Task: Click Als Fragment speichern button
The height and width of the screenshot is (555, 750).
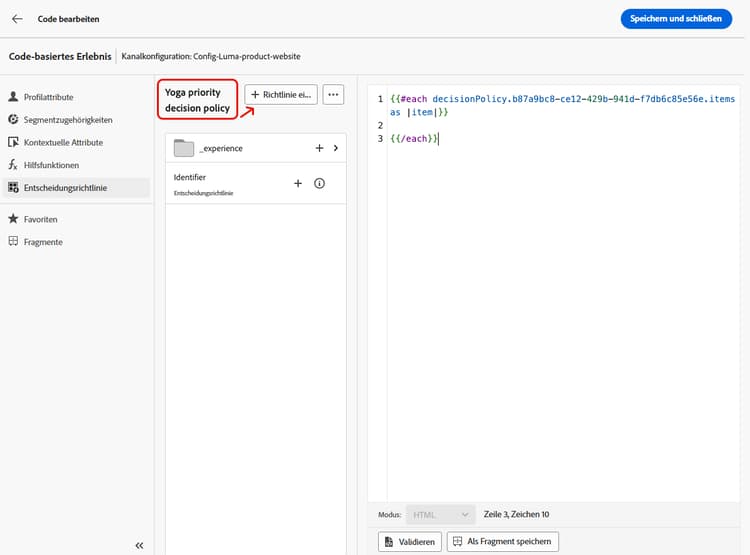Action: coord(503,542)
